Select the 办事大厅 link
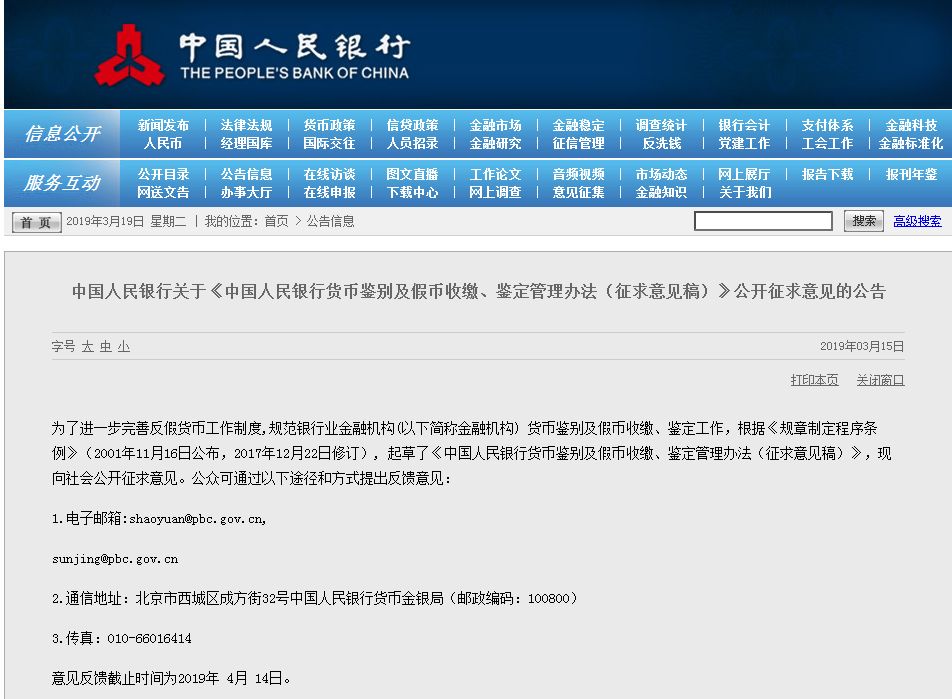Viewport: 952px width, 699px height. (x=246, y=193)
